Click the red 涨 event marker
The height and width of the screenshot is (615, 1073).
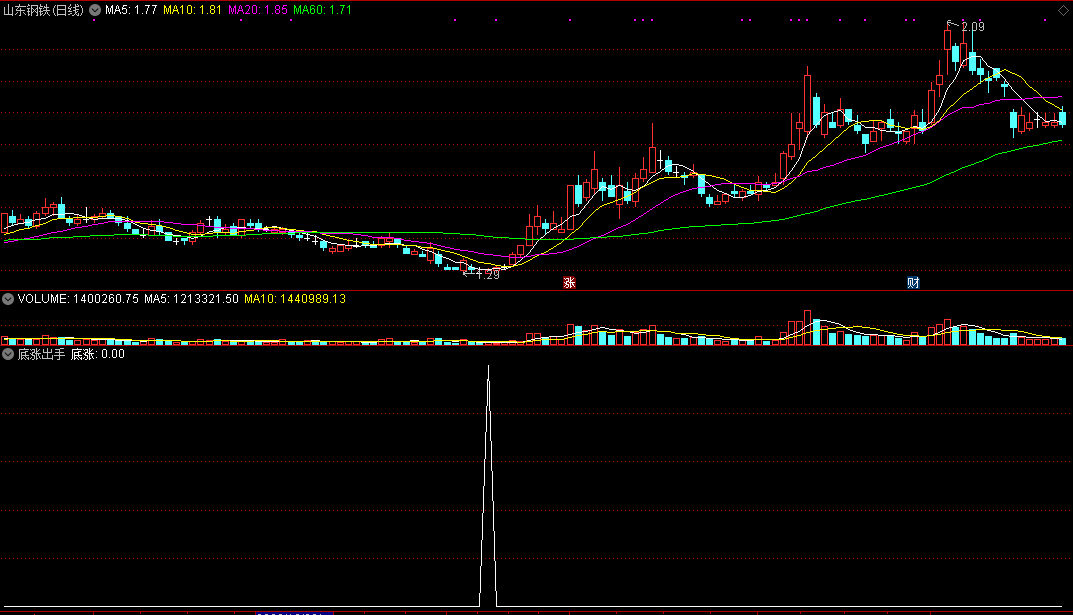[569, 283]
